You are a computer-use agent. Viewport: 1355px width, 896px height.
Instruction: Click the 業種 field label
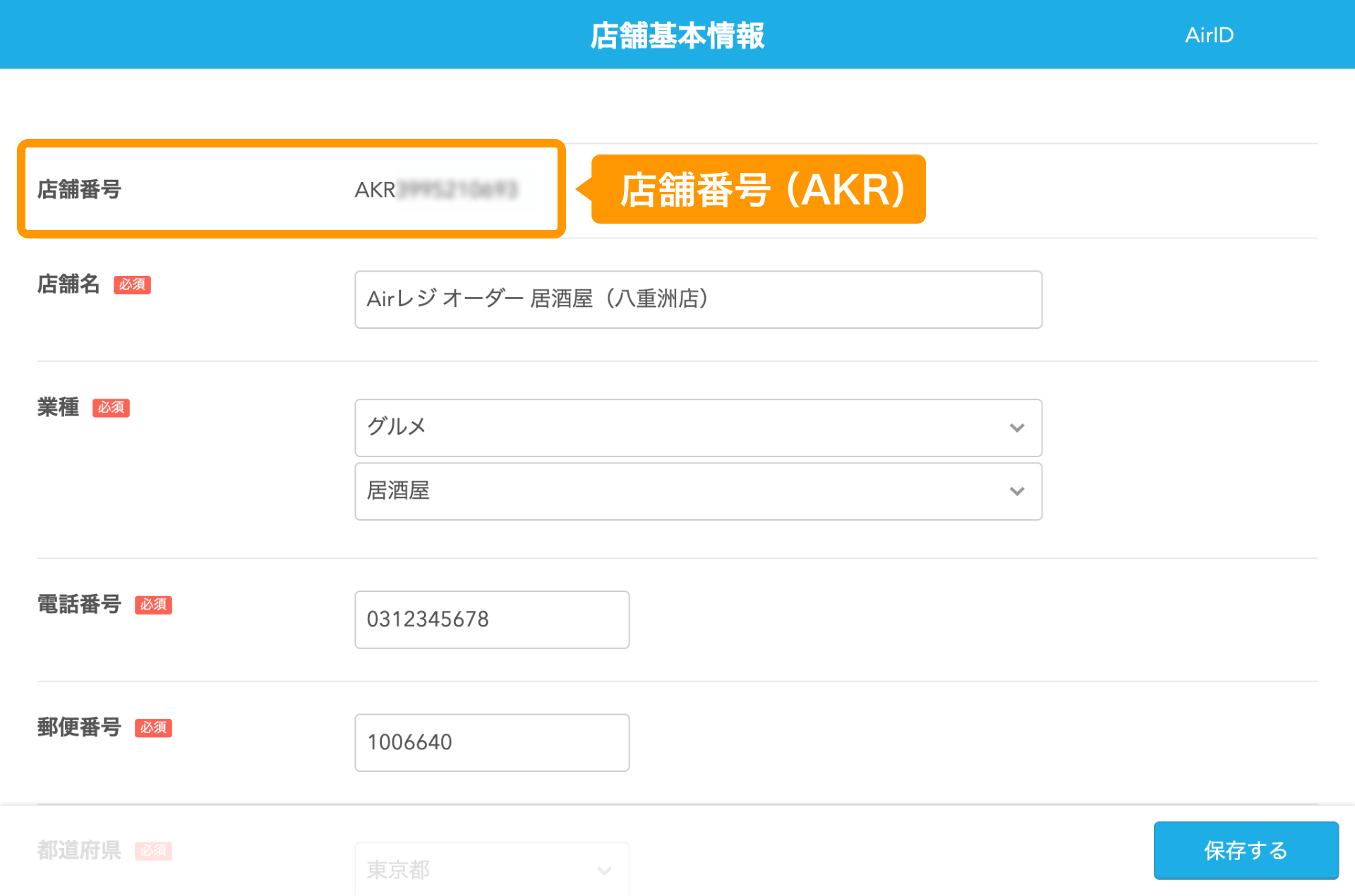[x=58, y=407]
